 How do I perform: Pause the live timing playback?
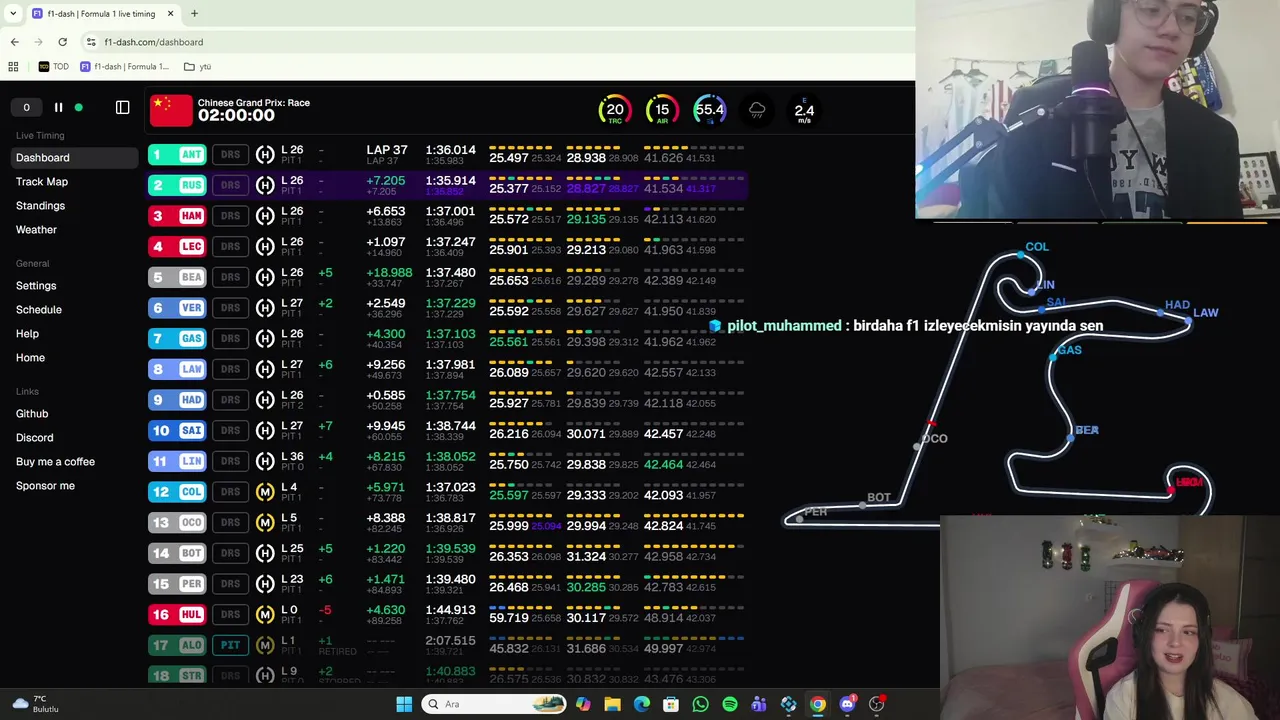click(58, 107)
